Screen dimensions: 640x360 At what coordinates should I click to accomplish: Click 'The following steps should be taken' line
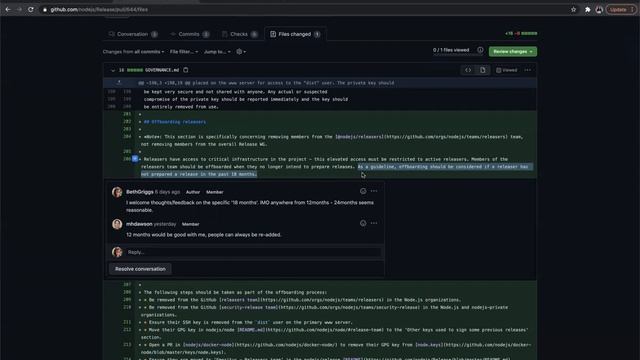[x=235, y=292]
